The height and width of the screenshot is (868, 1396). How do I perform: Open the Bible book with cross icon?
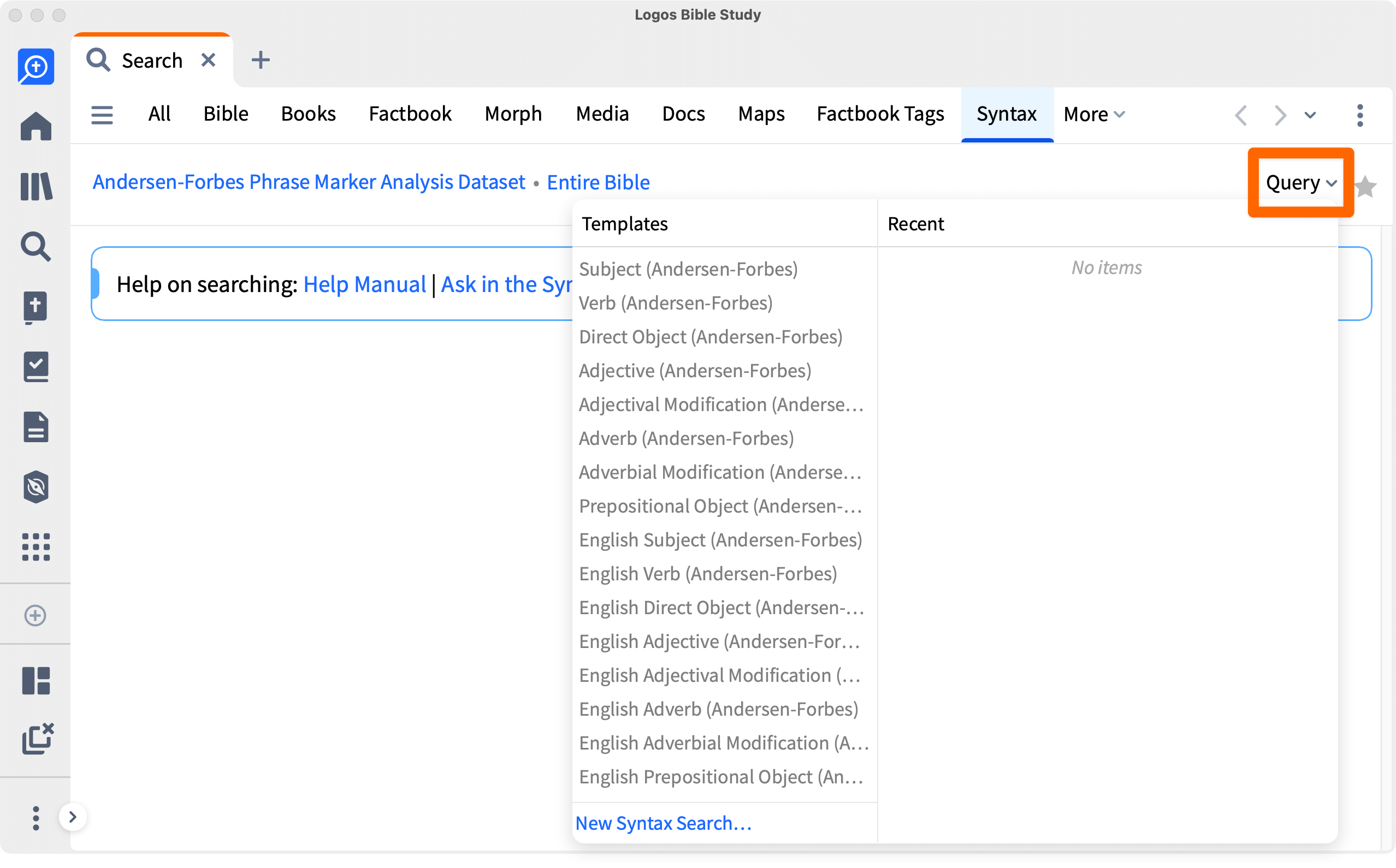click(x=36, y=307)
